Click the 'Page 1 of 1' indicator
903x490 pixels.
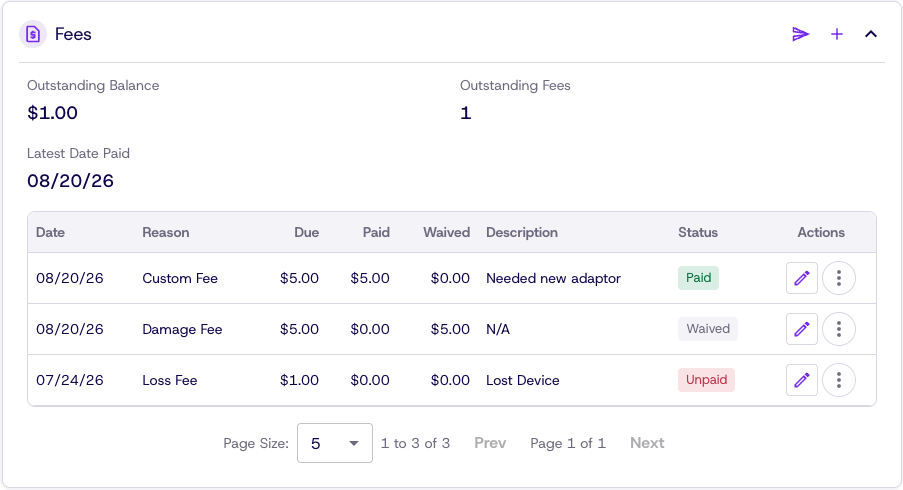point(568,443)
